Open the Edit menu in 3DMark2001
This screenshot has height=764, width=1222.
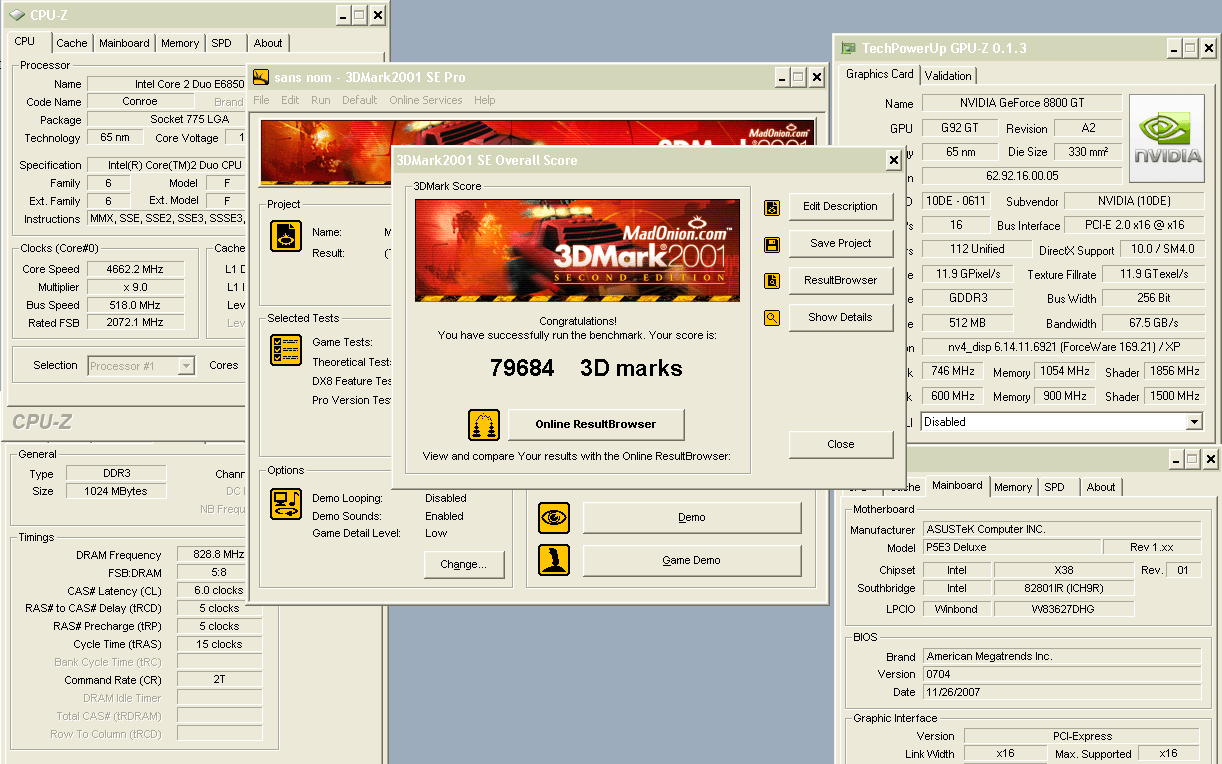coord(290,100)
